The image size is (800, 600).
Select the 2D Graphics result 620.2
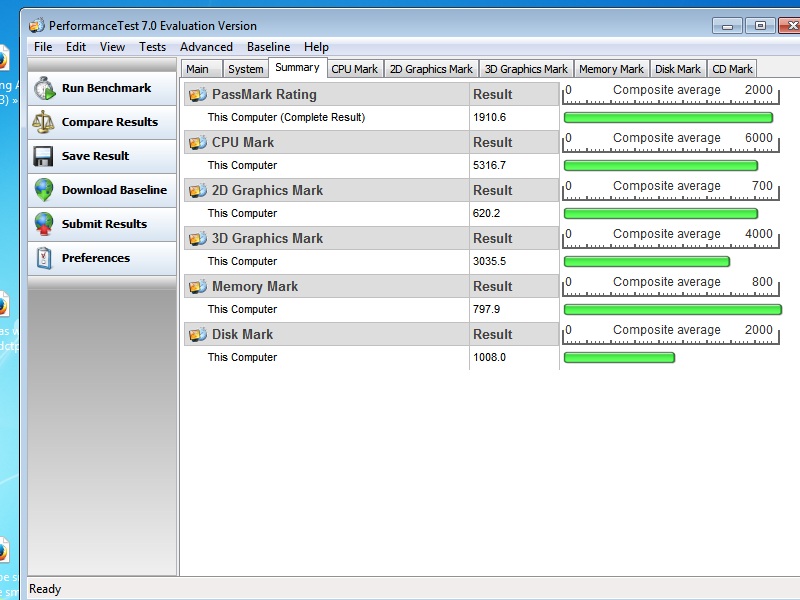click(x=486, y=213)
